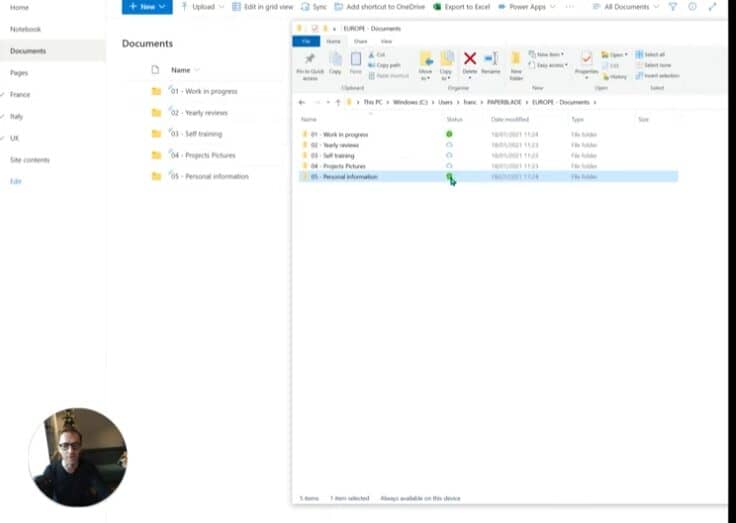Open 04 - Projects Pictures in SharePoint
The image size is (736, 523).
point(203,155)
